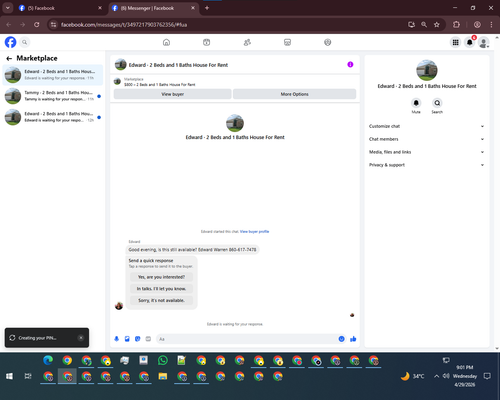Open the Facebook search icon
The image size is (500, 400).
point(25,42)
